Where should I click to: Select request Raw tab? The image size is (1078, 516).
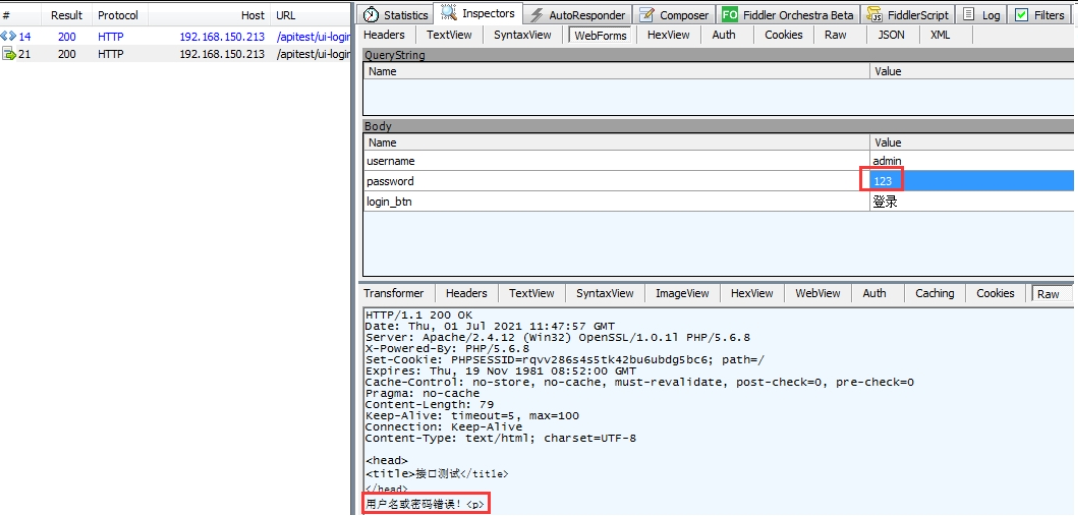click(x=835, y=34)
